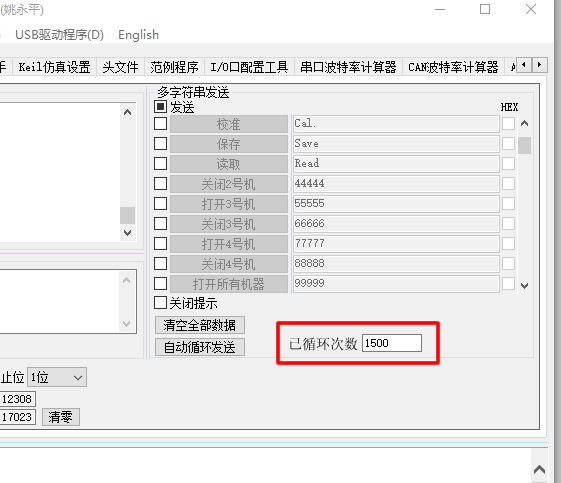Click the 关闭2号机 button
The height and width of the screenshot is (483, 561).
point(229,184)
